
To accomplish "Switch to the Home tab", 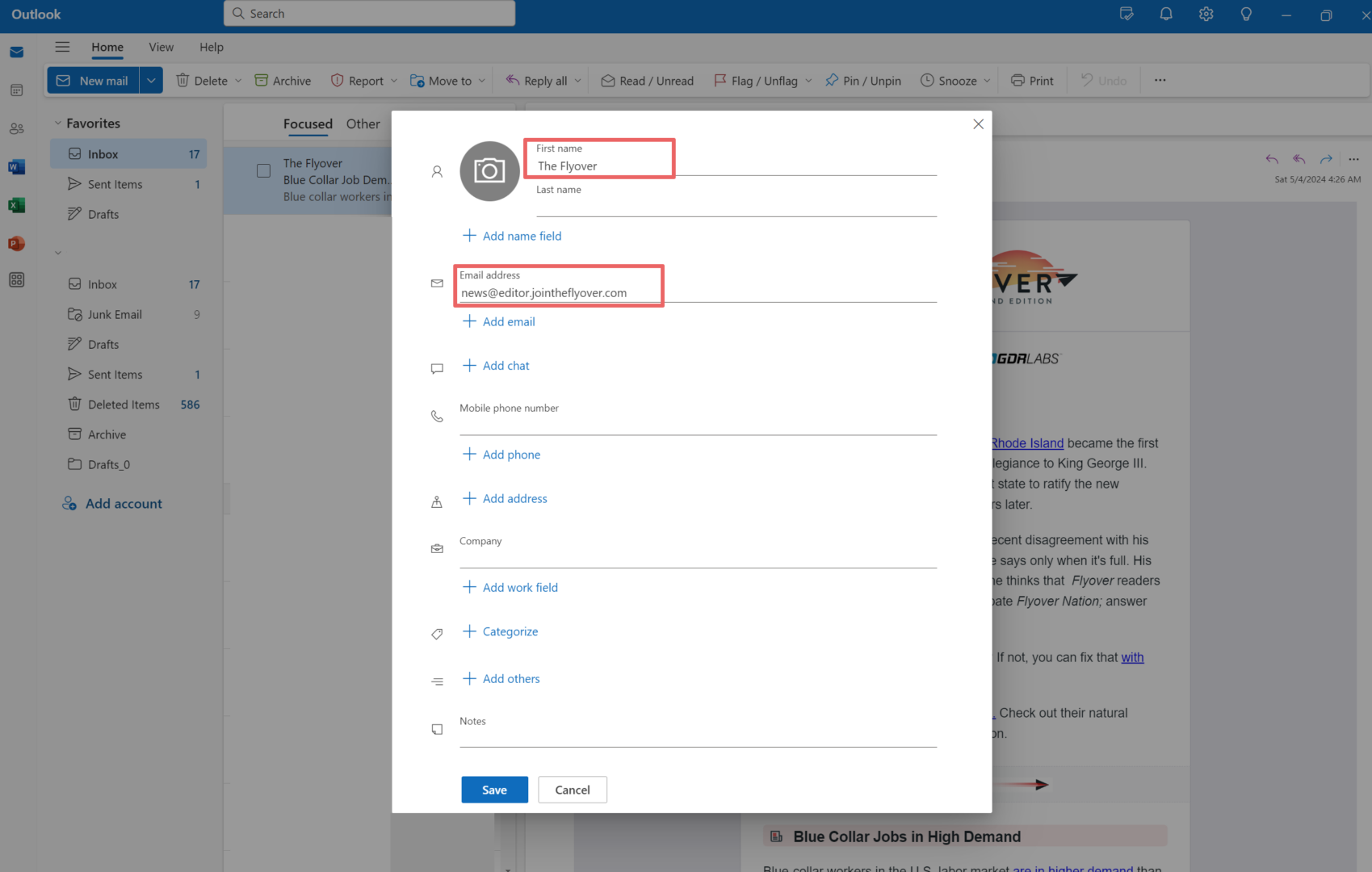I will coord(107,47).
